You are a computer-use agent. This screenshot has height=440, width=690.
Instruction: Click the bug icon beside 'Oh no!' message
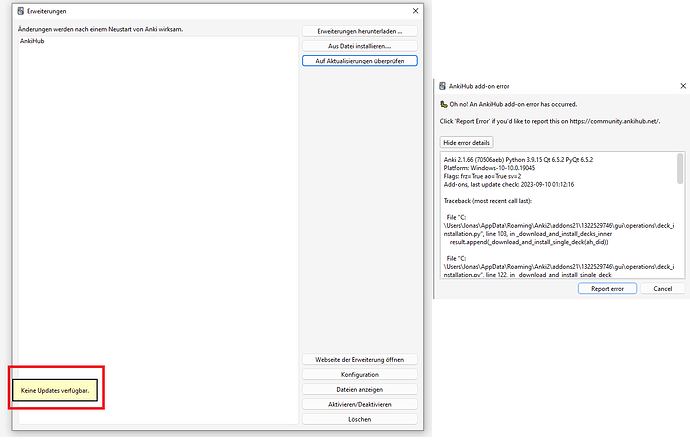tap(444, 104)
